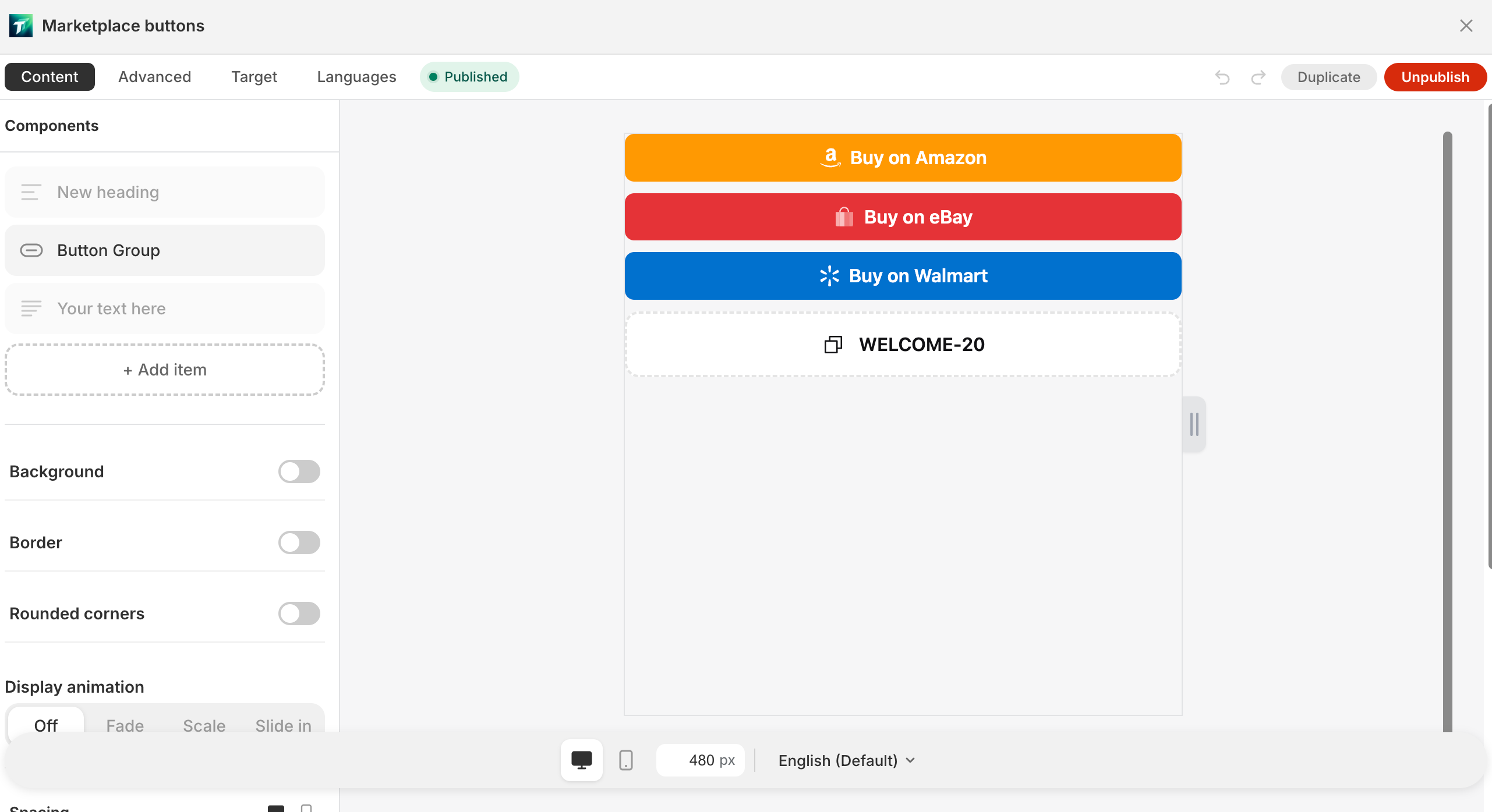Toggle the Border switch
The width and height of the screenshot is (1492, 812).
click(x=299, y=542)
